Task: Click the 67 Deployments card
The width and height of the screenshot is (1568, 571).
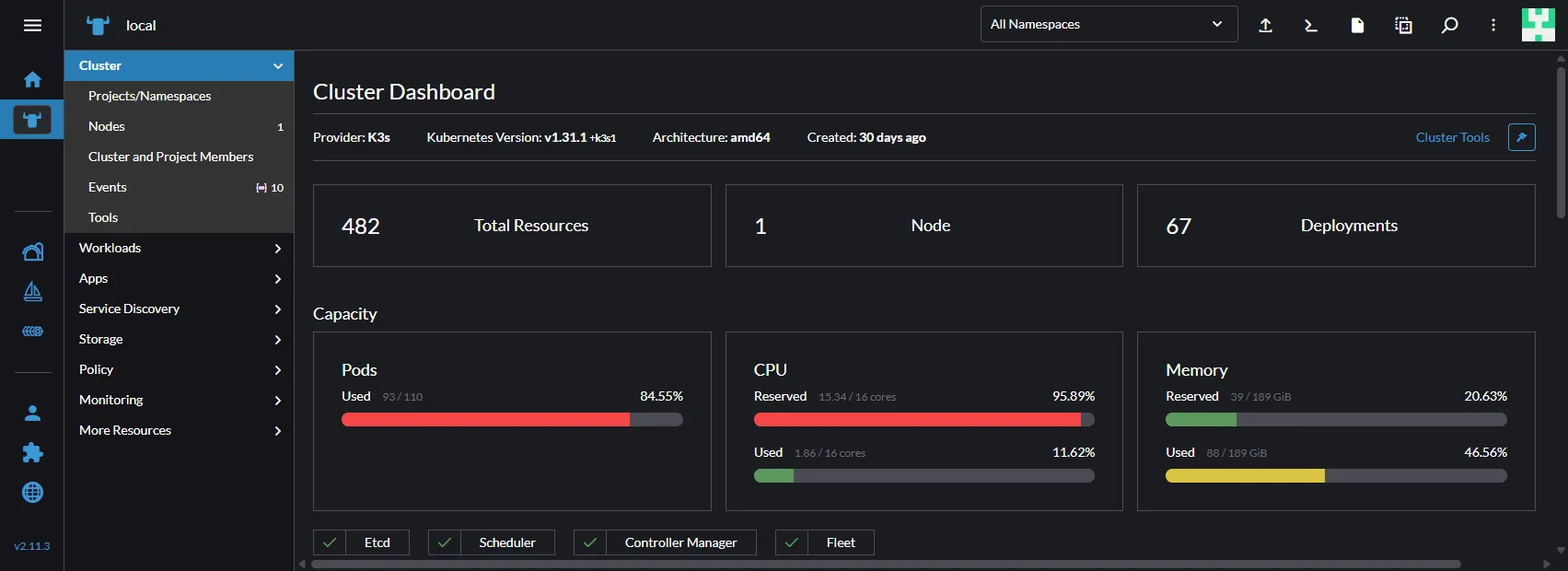Action: (x=1336, y=226)
